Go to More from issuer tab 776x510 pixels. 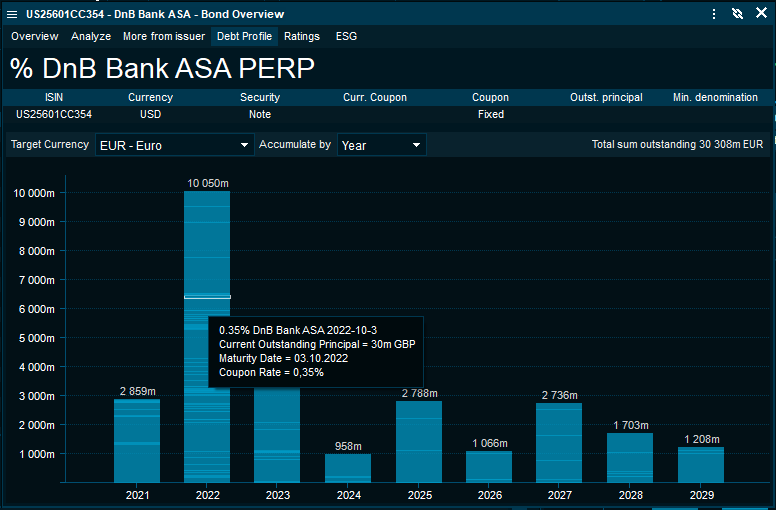click(163, 36)
